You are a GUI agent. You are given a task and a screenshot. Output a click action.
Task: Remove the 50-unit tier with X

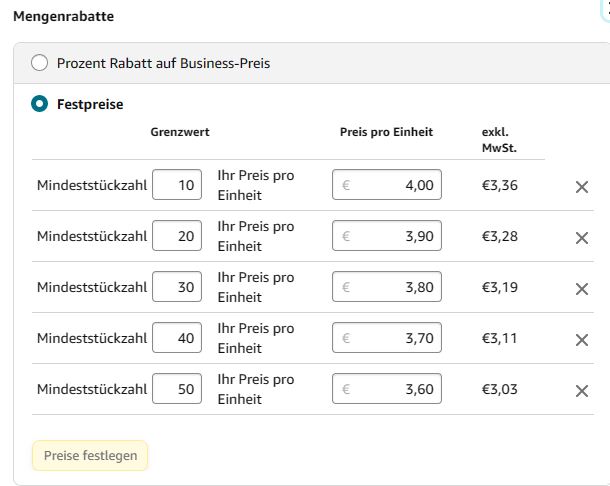click(582, 391)
